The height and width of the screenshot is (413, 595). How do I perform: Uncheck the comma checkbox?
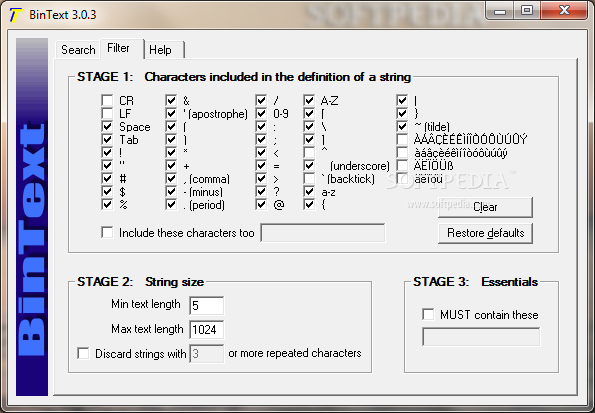click(171, 178)
